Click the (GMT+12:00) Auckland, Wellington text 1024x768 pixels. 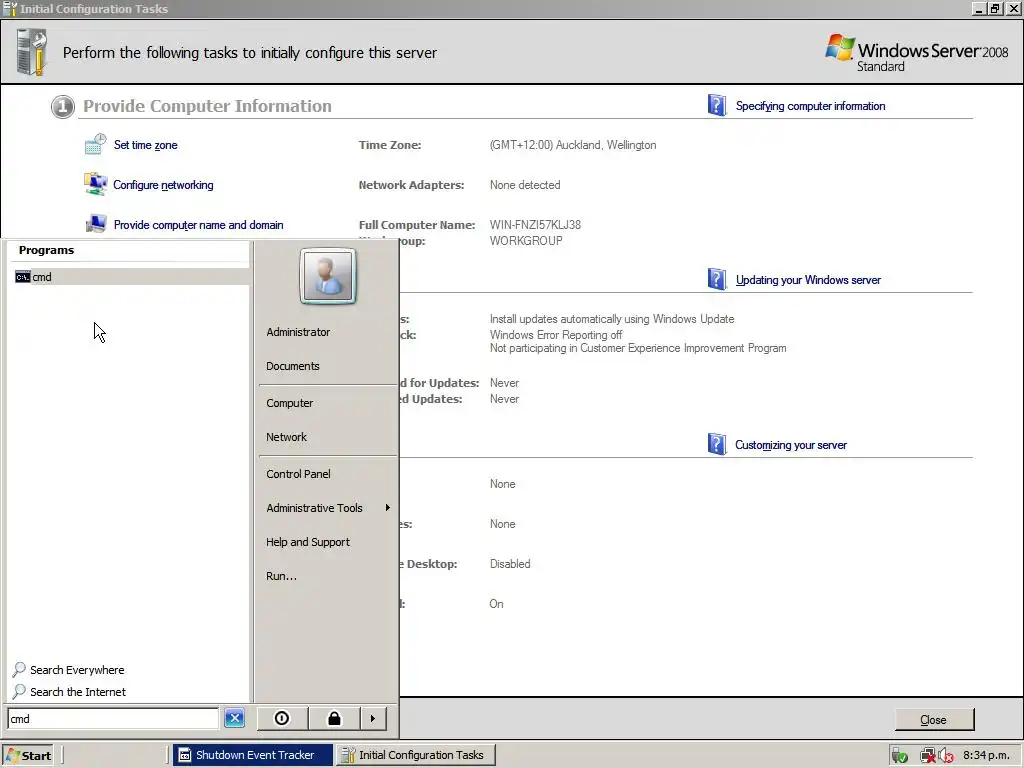pos(573,145)
